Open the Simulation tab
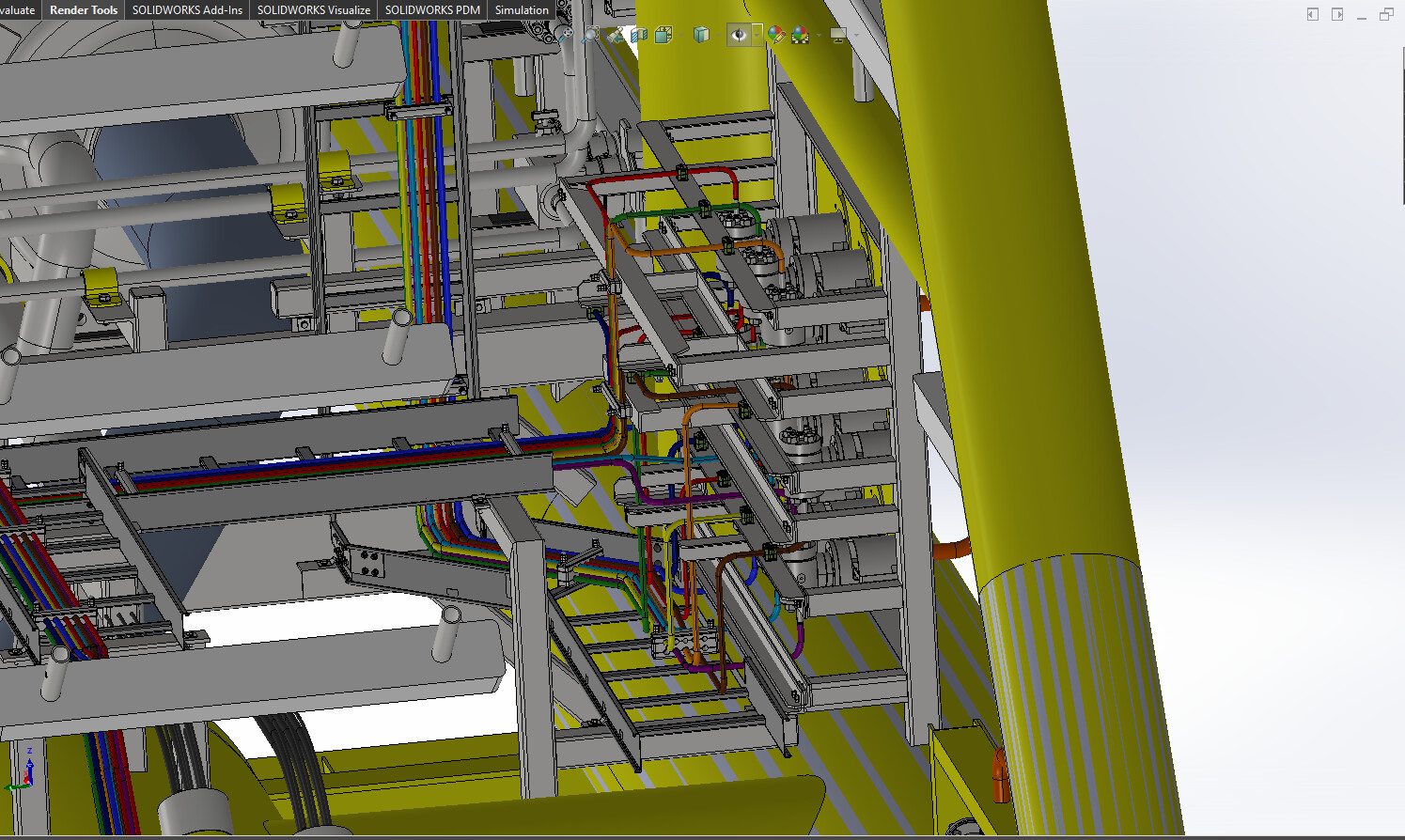This screenshot has width=1405, height=840. [522, 9]
